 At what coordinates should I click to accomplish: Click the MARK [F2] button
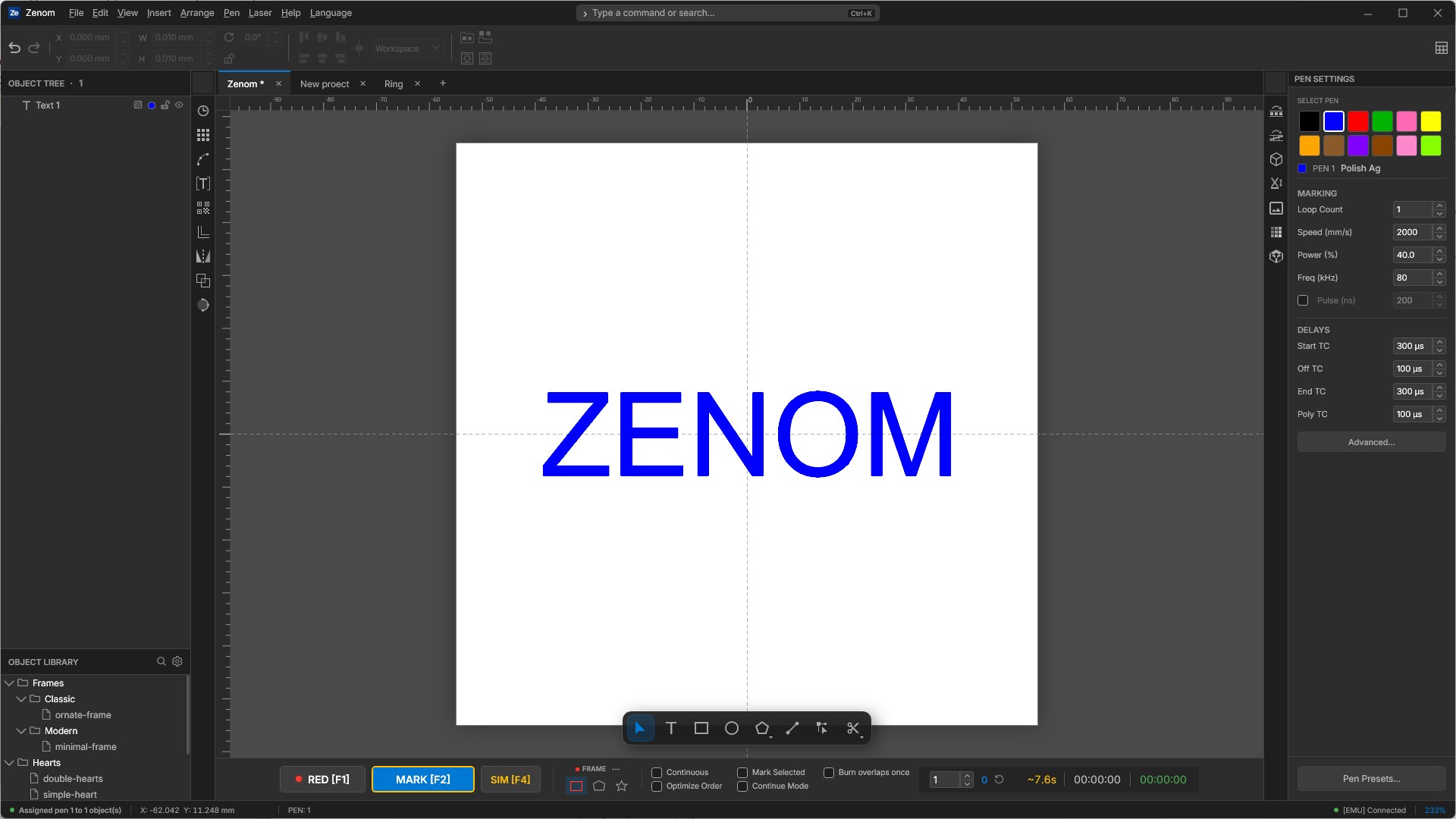[x=423, y=780]
